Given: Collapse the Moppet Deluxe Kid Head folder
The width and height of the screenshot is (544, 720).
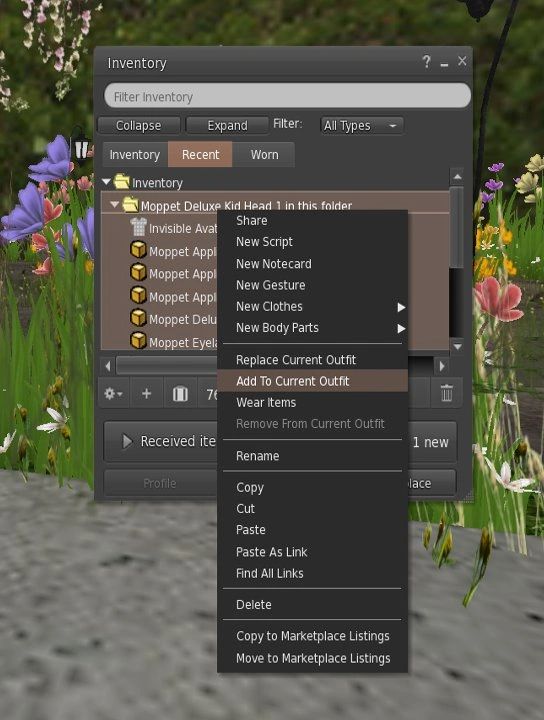Looking at the screenshot, I should pos(115,204).
